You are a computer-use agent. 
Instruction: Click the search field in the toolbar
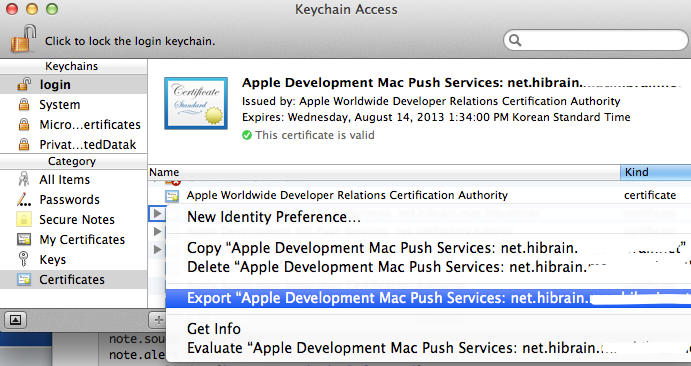pos(595,41)
